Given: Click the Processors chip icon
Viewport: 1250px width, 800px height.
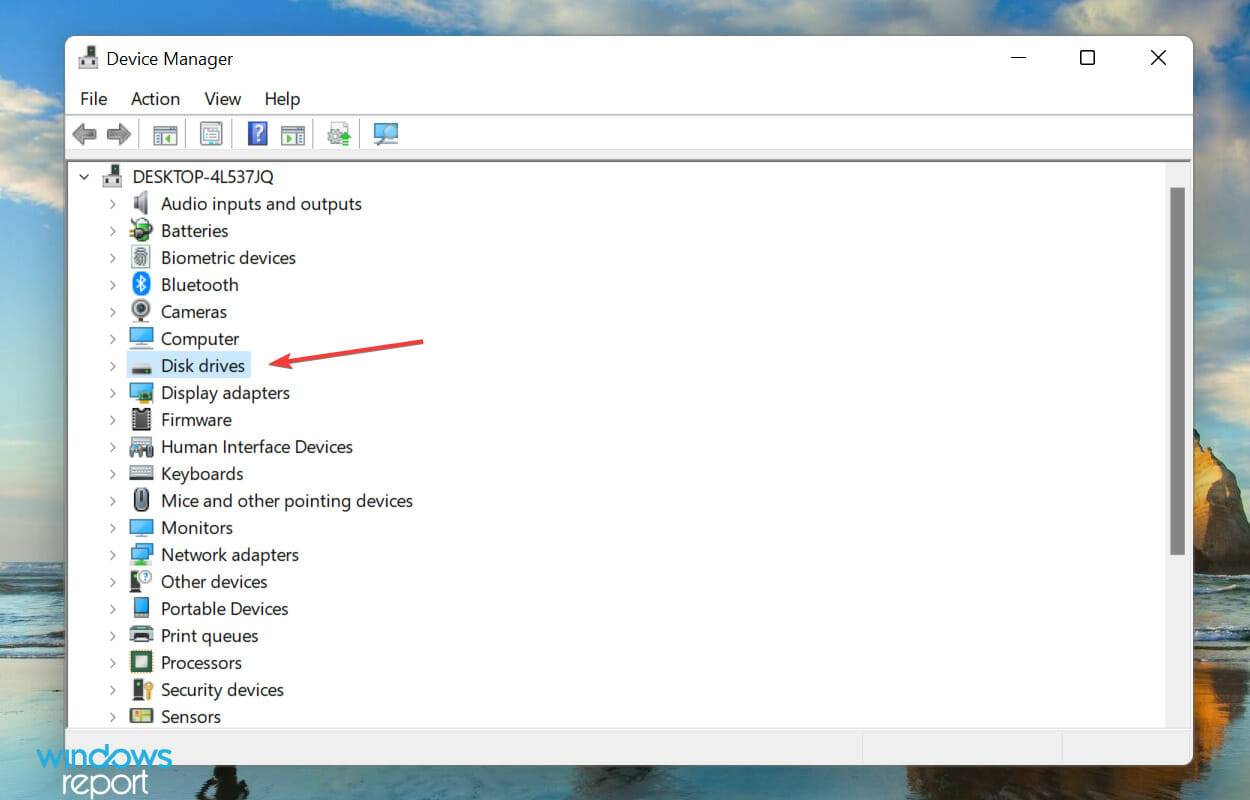Looking at the screenshot, I should (x=141, y=662).
